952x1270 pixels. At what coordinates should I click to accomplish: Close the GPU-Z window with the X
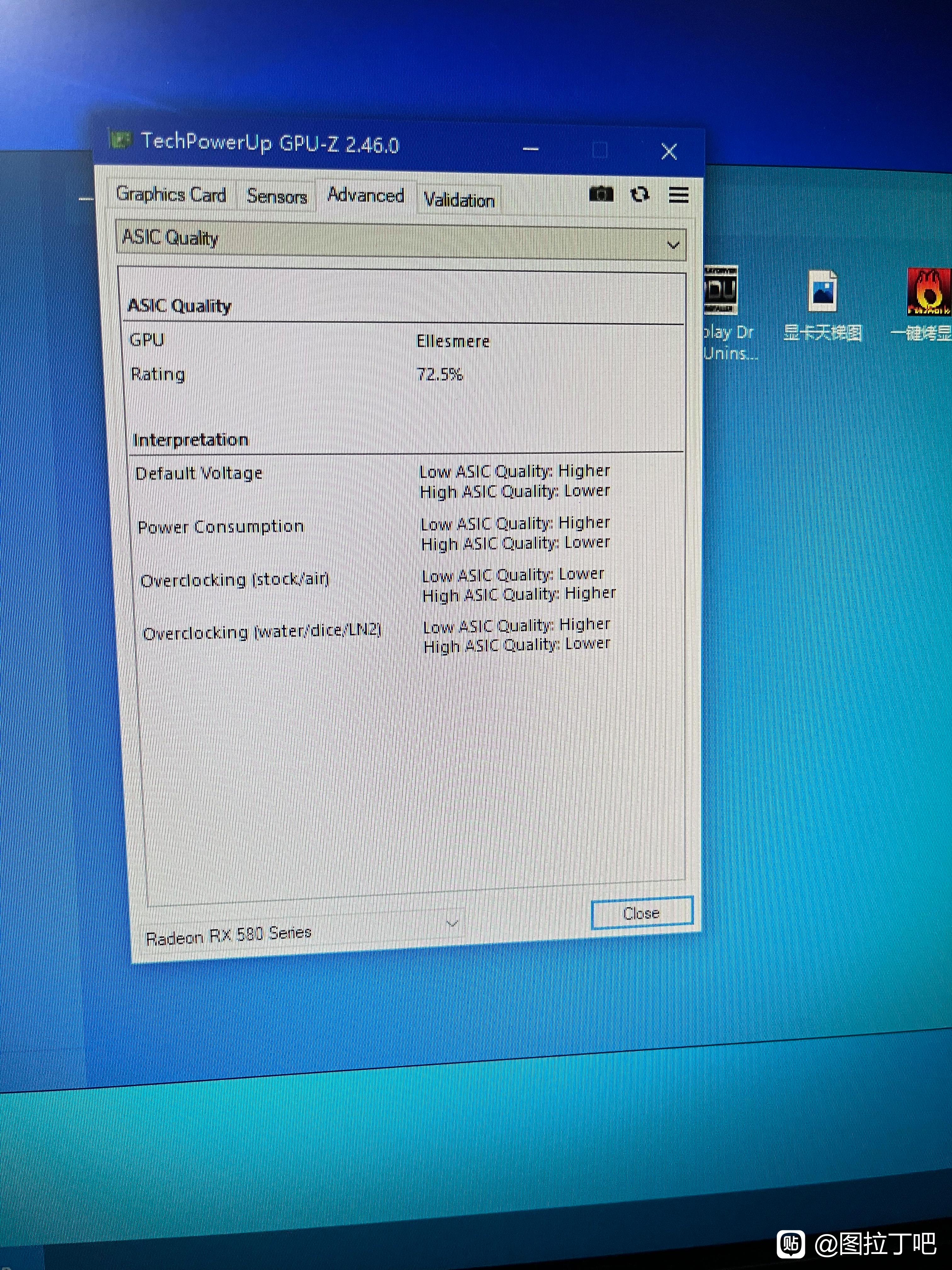(669, 152)
